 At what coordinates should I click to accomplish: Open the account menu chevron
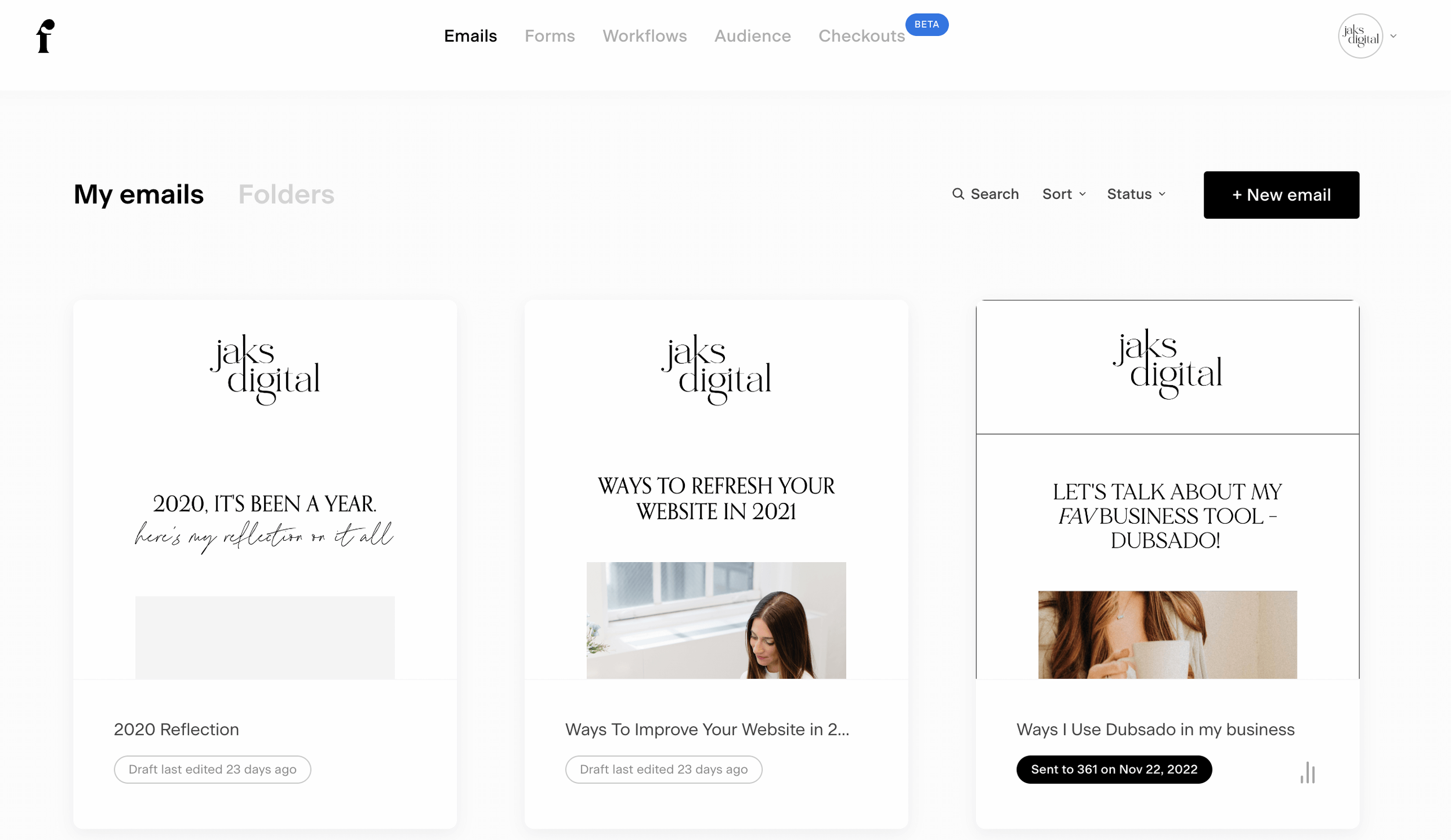(1393, 36)
